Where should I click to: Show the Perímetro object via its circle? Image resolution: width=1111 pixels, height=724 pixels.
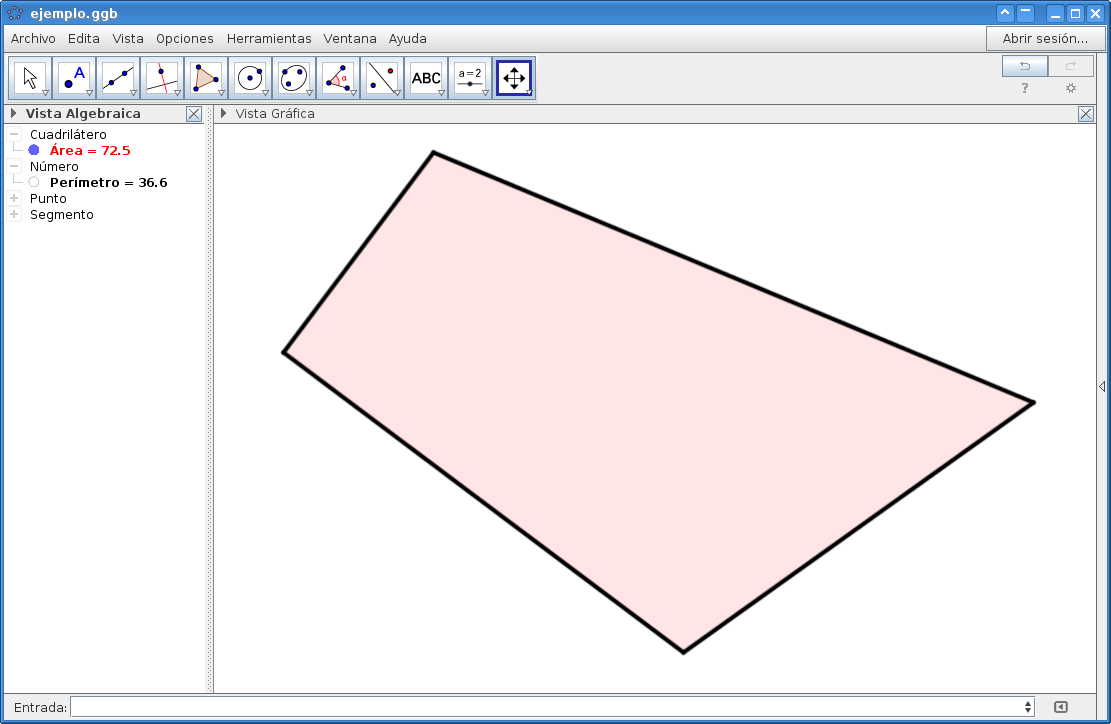[34, 182]
